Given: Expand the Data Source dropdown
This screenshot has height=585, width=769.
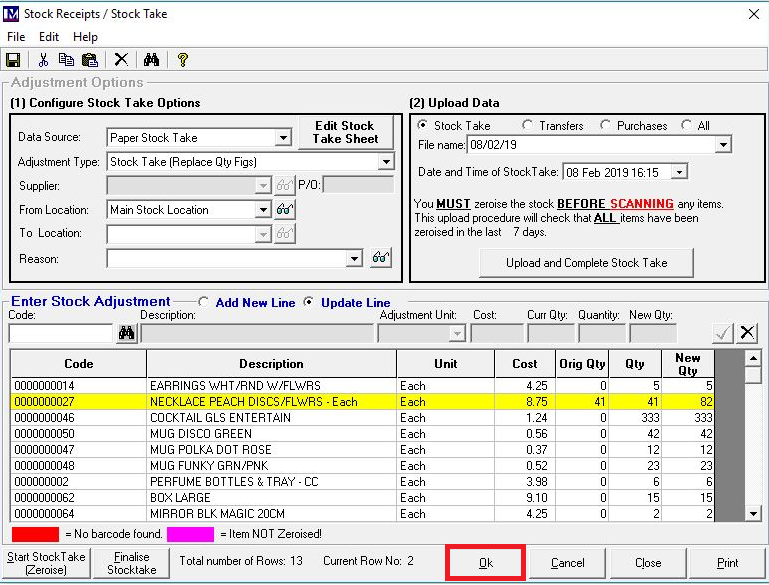Looking at the screenshot, I should (282, 138).
